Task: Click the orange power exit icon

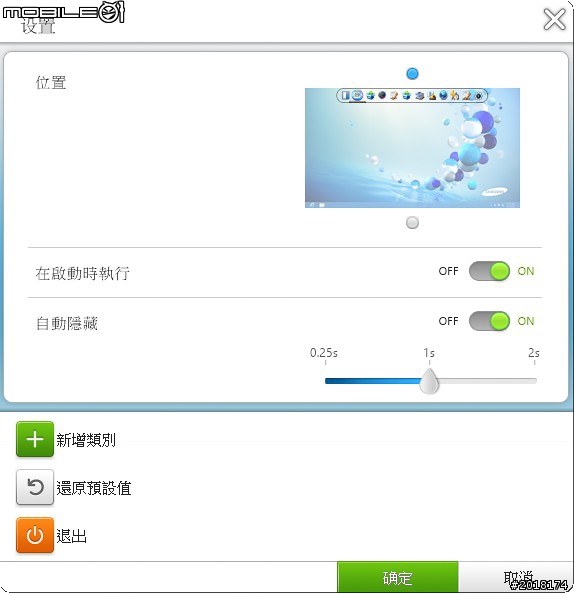Action: [35, 535]
